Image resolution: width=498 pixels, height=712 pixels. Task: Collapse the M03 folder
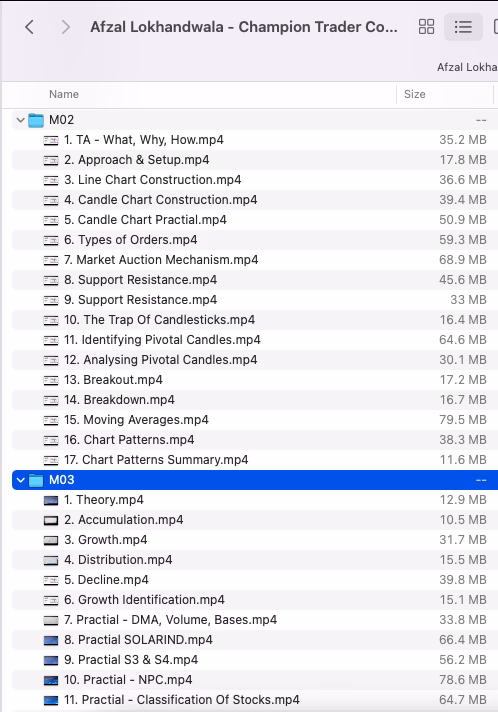(x=20, y=480)
